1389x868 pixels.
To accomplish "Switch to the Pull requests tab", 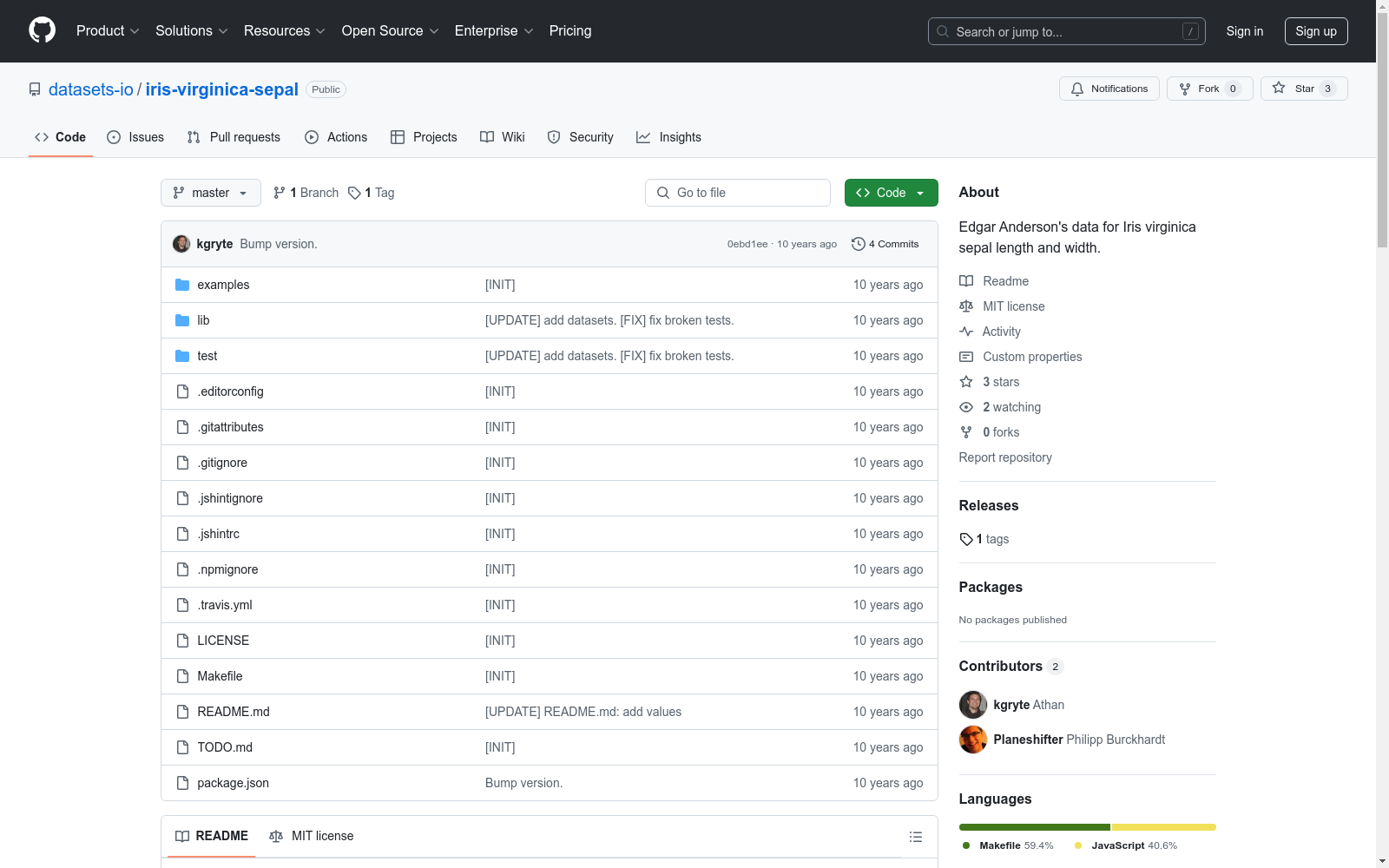I will click(x=234, y=137).
